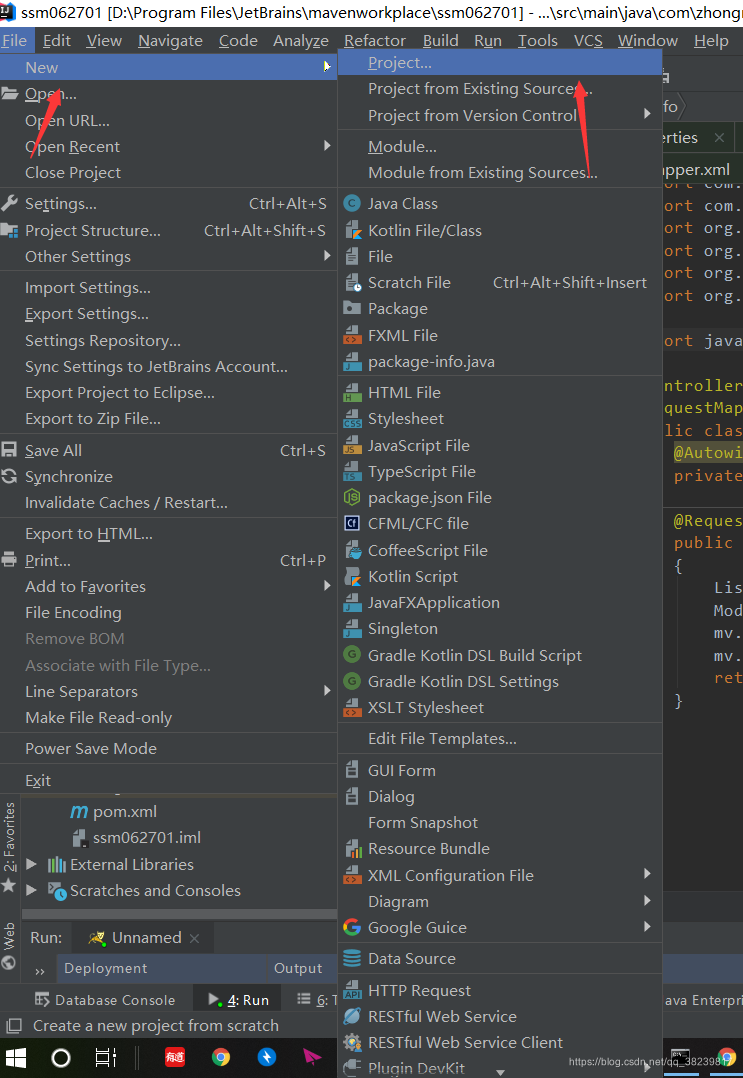Click the Settings wrench icon in File menu
Image resolution: width=743 pixels, height=1078 pixels.
click(x=9, y=204)
